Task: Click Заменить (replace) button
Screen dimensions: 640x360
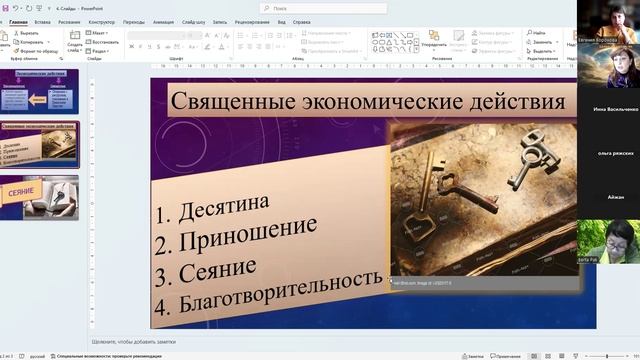Action: tap(539, 42)
